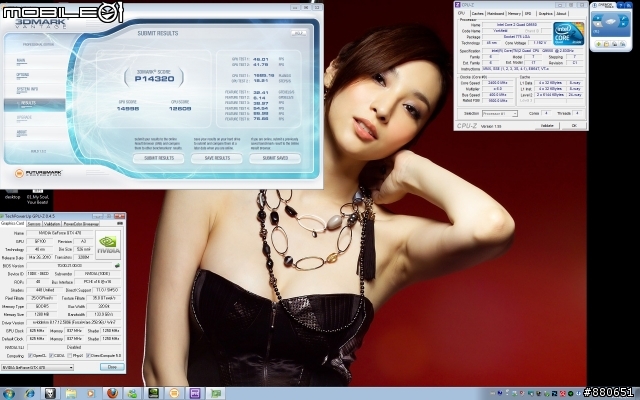The width and height of the screenshot is (640, 400).
Task: Click the yellow clipboard icon in gadget
Action: tap(607, 44)
